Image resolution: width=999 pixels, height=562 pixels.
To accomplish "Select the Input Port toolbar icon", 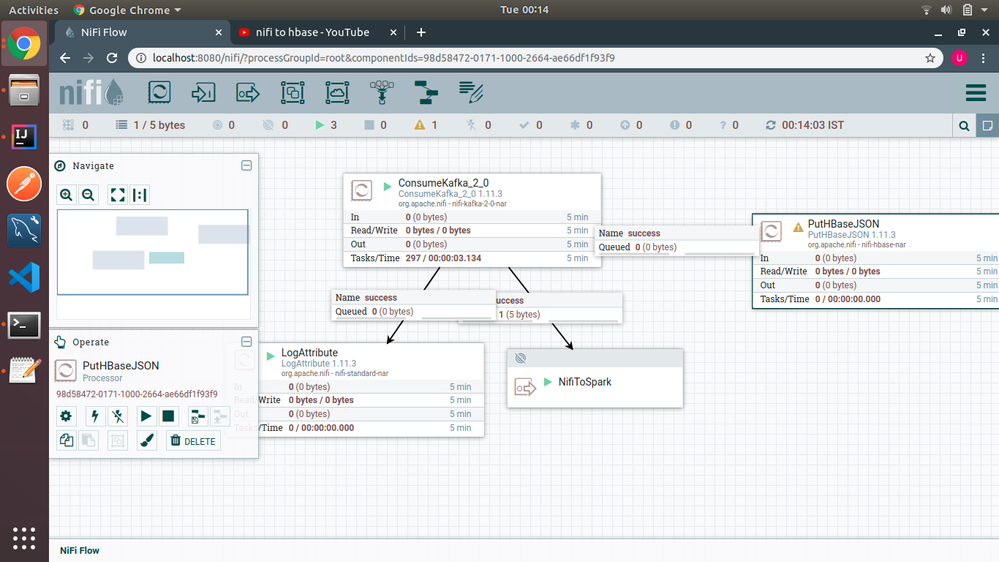I will point(203,93).
